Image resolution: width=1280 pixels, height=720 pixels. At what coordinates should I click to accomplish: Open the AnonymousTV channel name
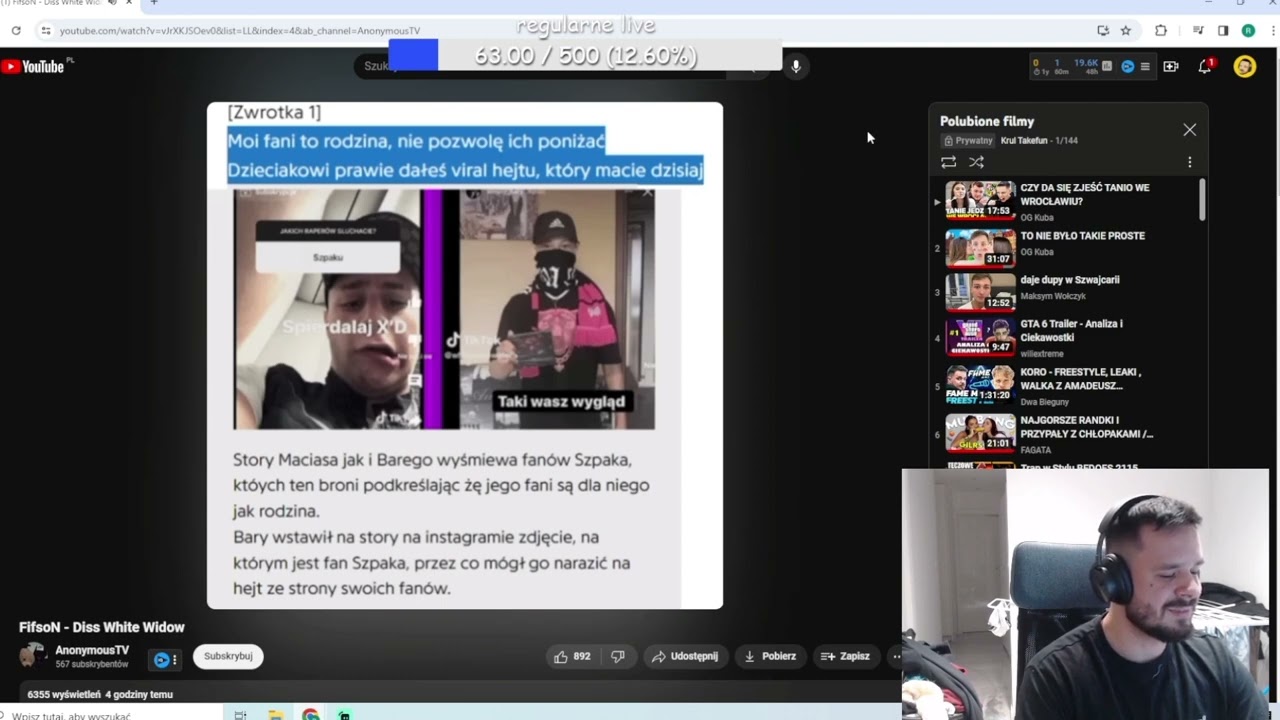(92, 651)
